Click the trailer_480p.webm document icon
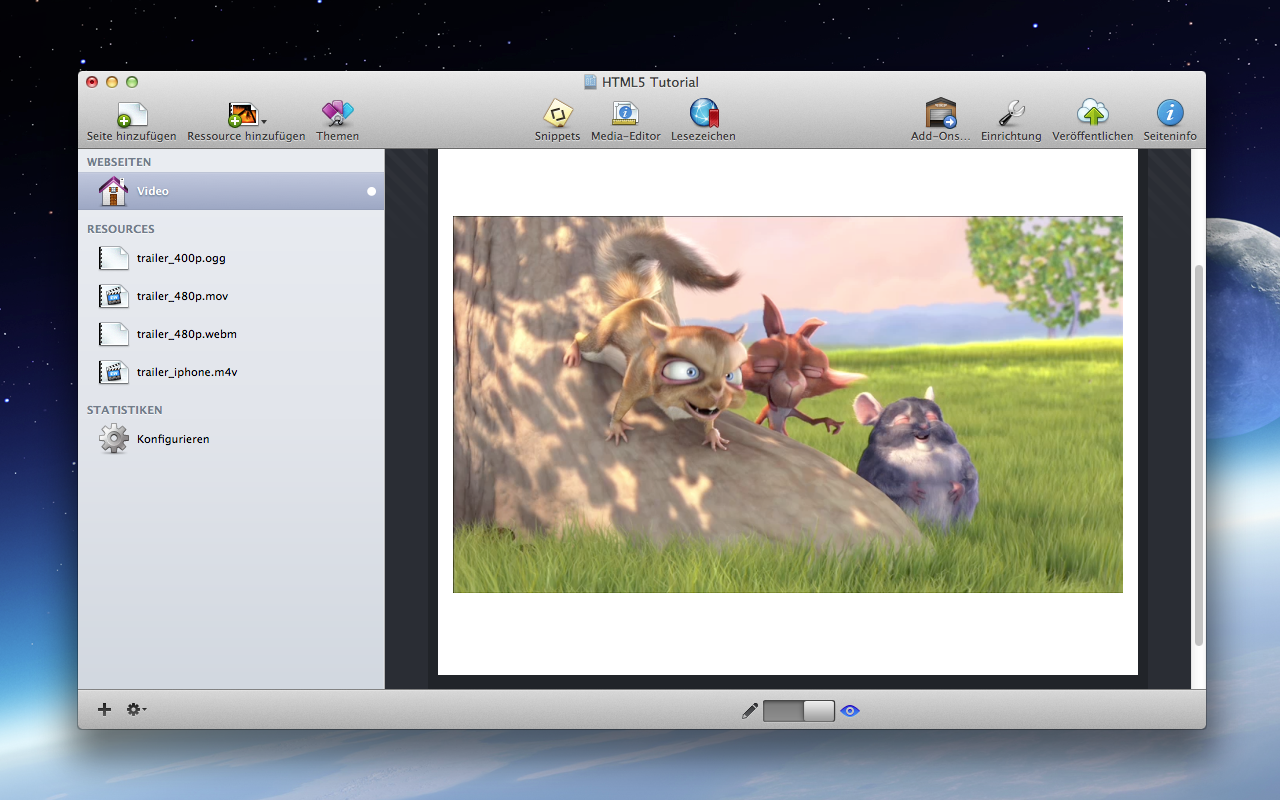Screen dimensions: 1280x800 (x=114, y=334)
